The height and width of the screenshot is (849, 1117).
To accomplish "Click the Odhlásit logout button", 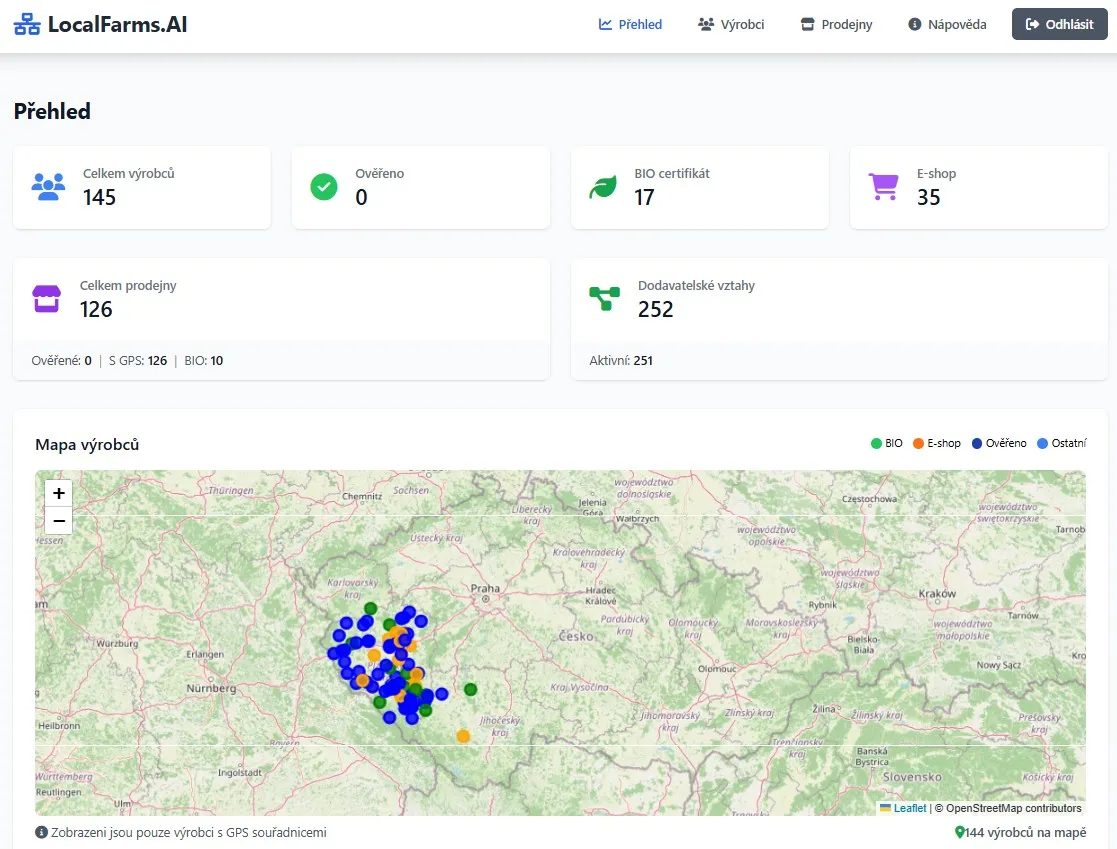I will click(1059, 24).
